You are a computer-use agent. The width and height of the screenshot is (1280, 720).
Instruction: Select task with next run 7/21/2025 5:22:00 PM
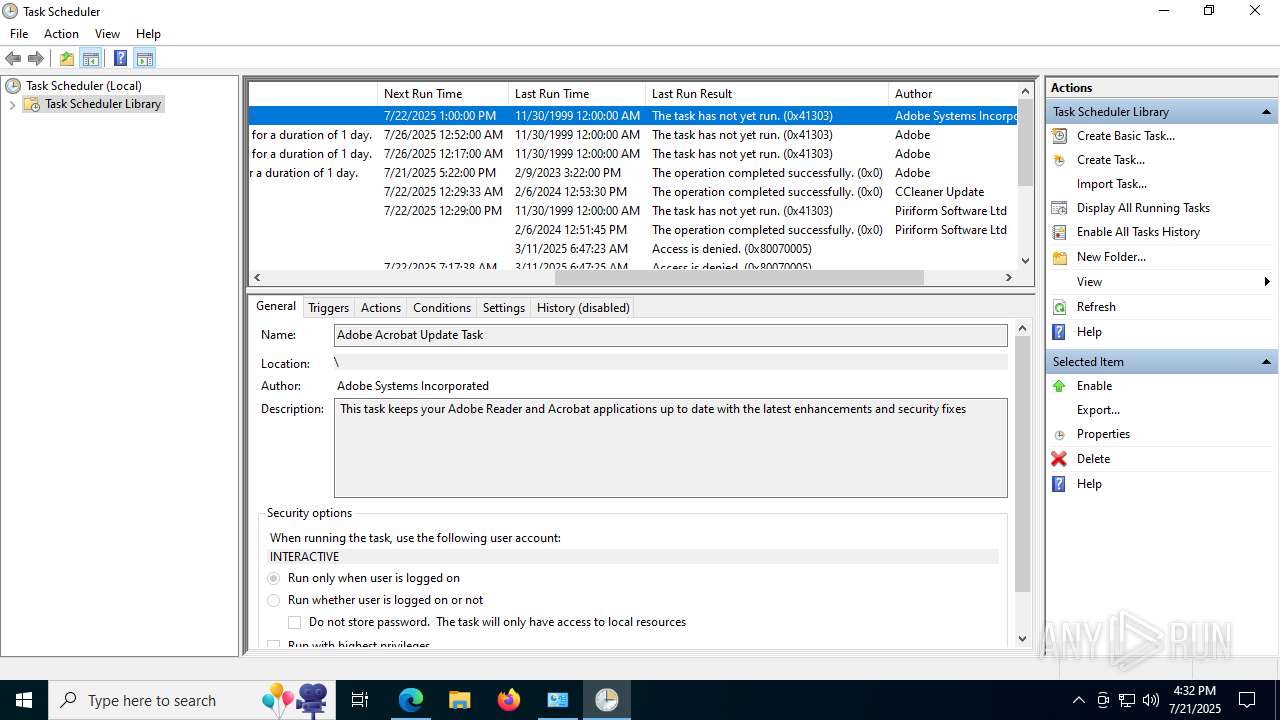pos(633,173)
